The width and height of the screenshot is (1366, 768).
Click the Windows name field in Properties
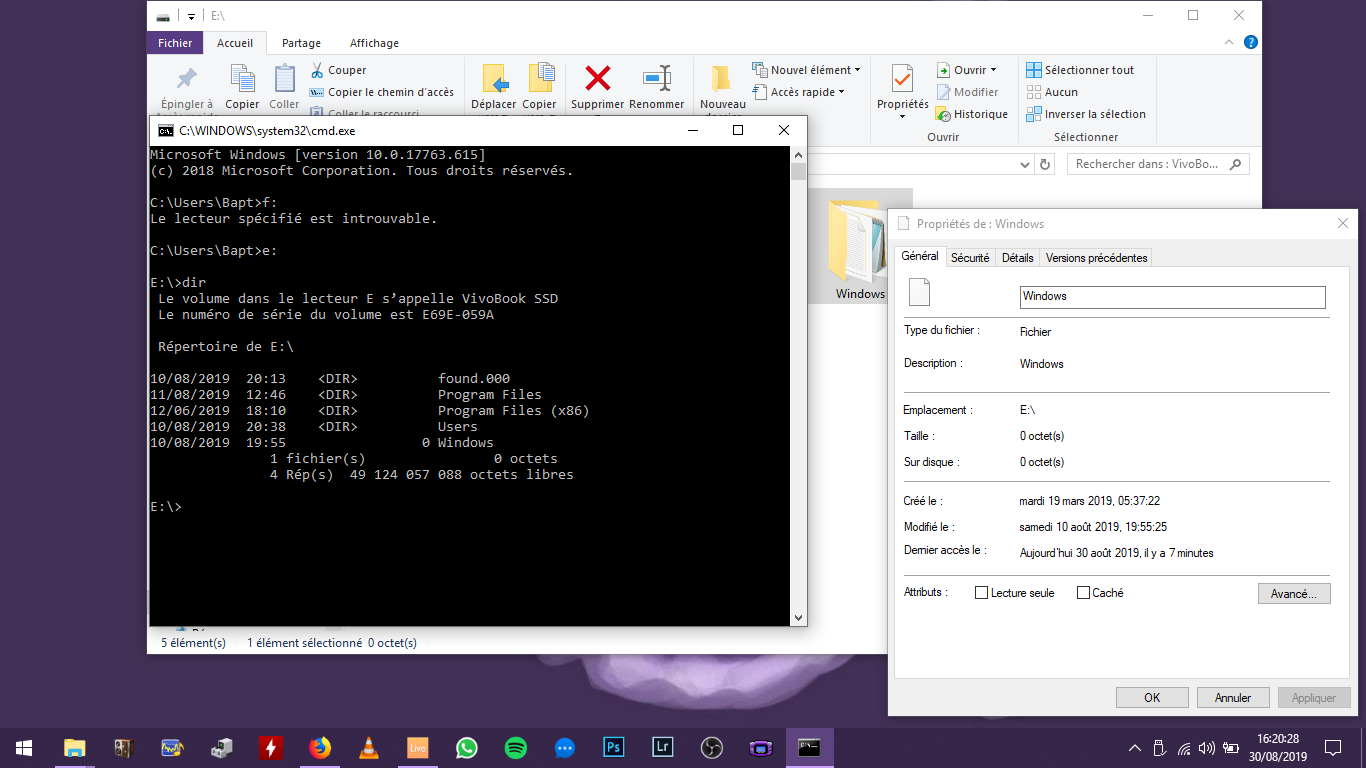[1172, 296]
